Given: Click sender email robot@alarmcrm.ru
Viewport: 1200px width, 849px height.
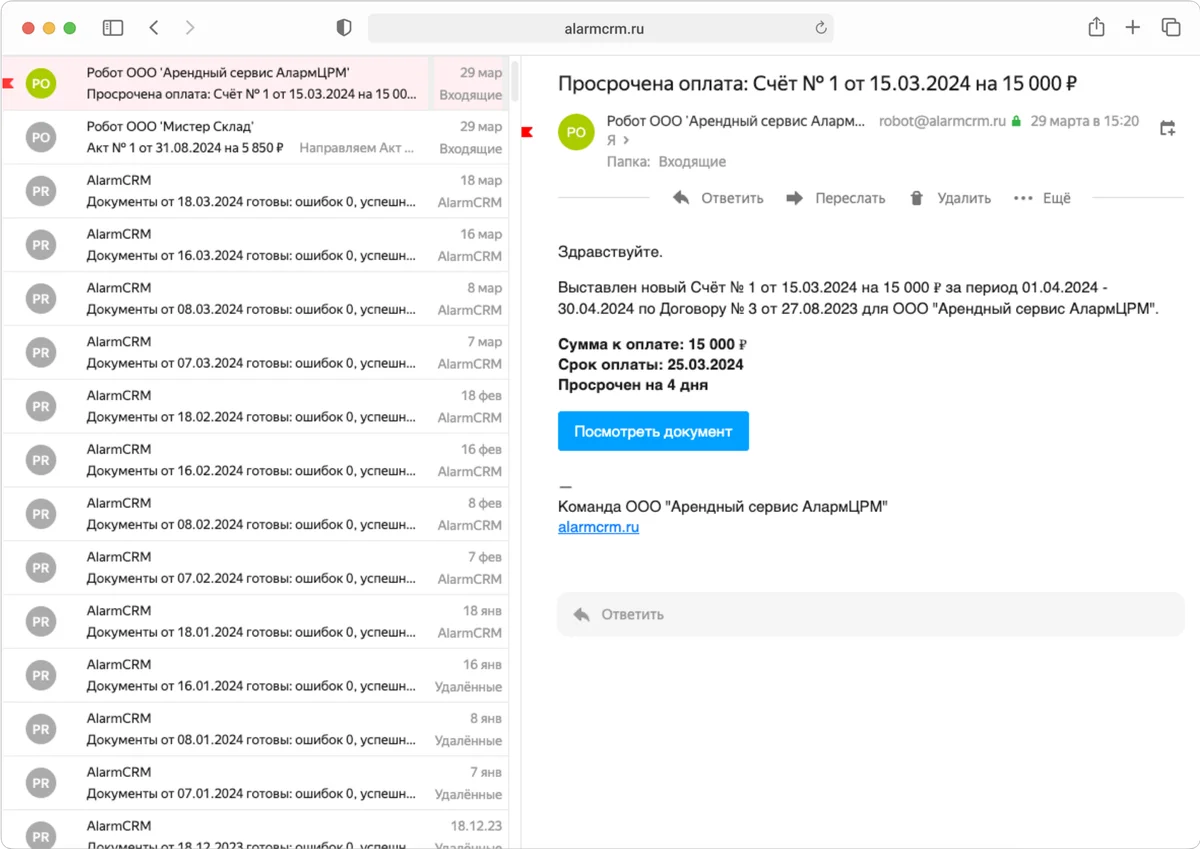Looking at the screenshot, I should [942, 121].
